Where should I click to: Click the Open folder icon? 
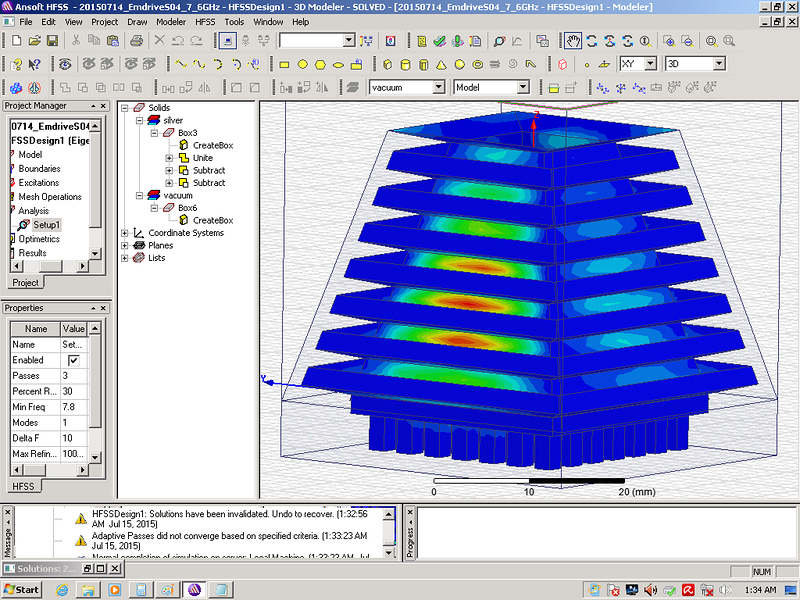[x=35, y=41]
